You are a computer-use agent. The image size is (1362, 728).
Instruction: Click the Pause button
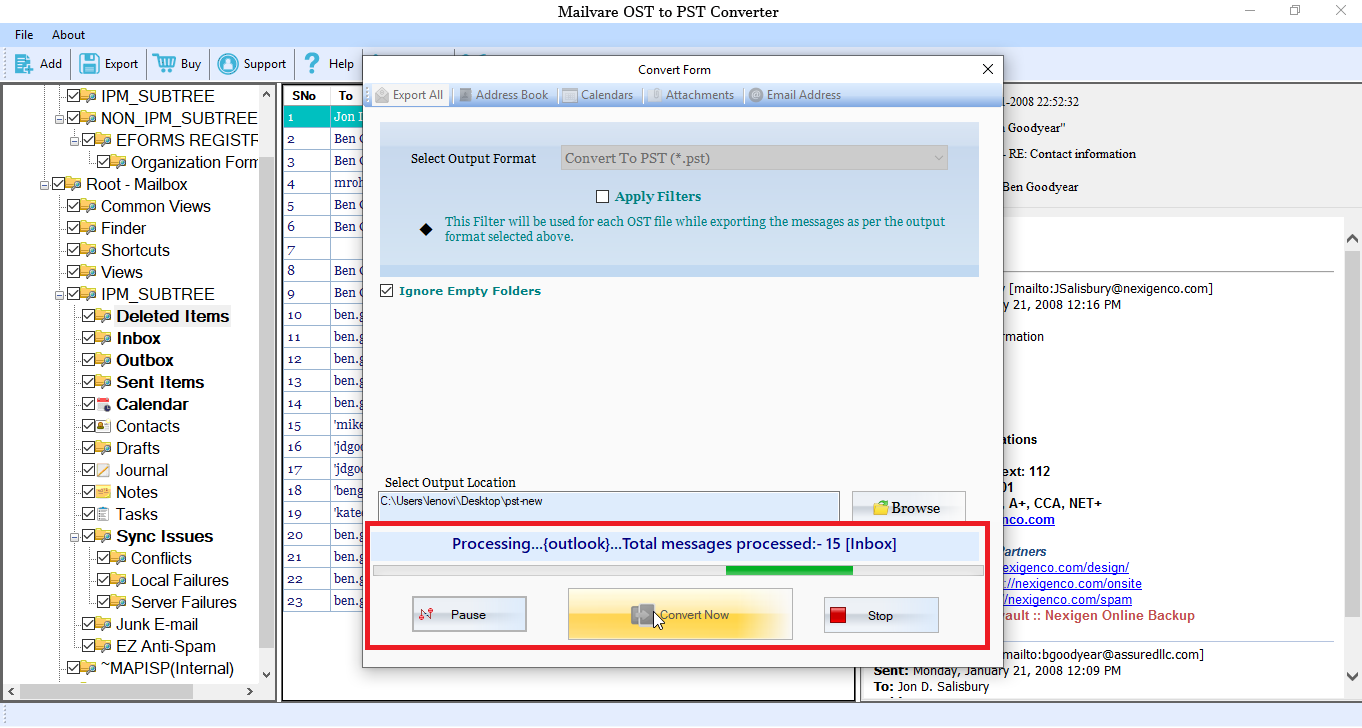469,615
